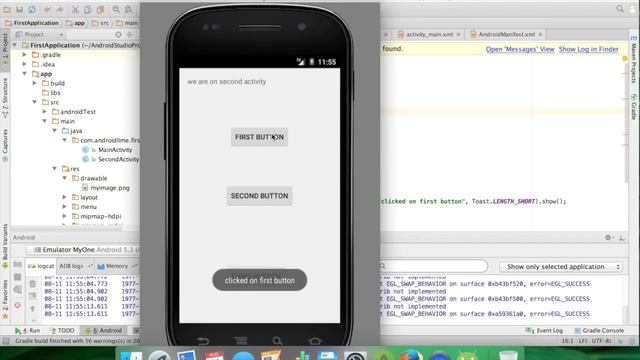This screenshot has width=640, height=360.
Task: Click the Redo arrow icon
Action: click(x=60, y=9)
